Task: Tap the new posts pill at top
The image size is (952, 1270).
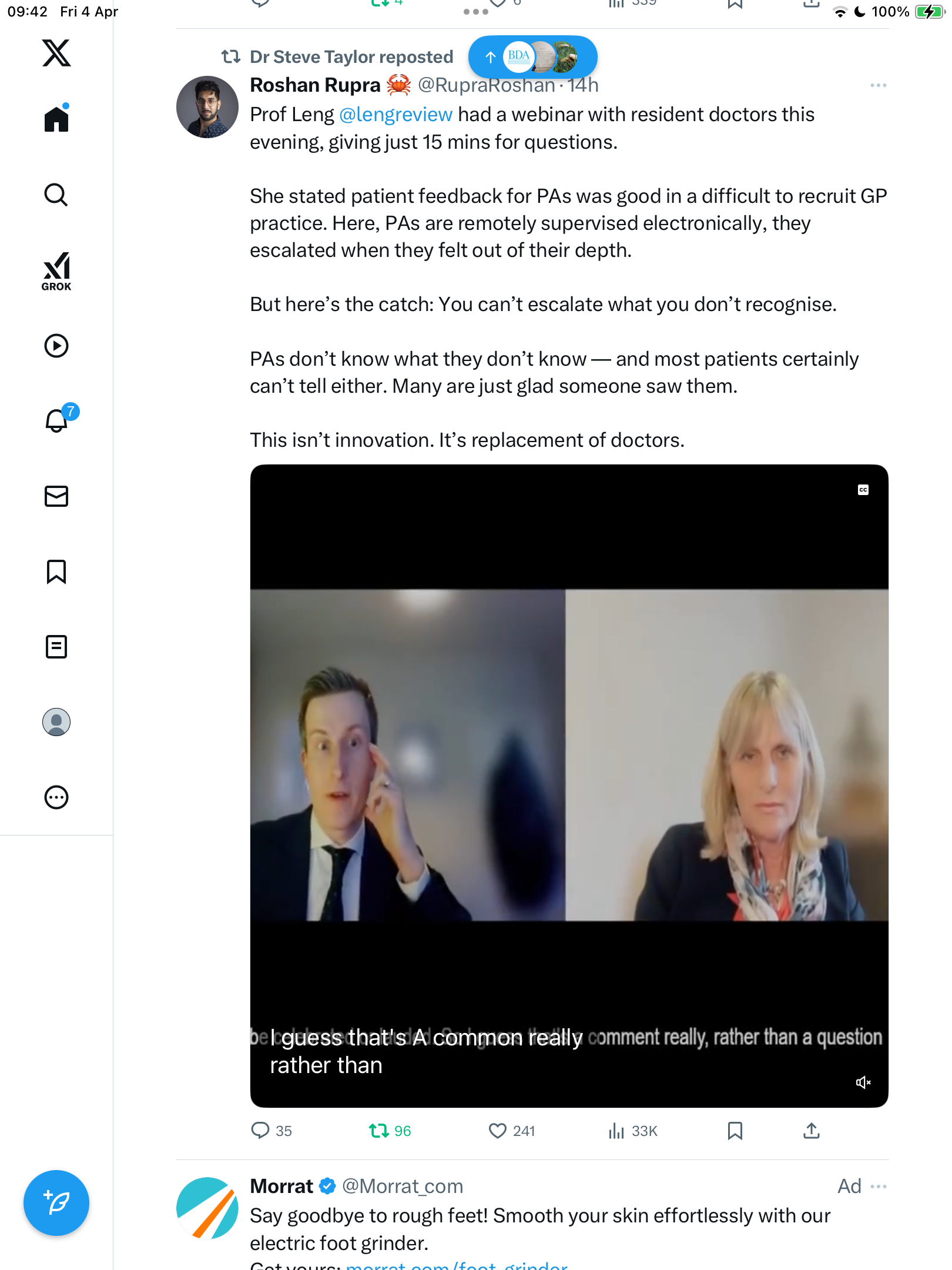Action: click(x=532, y=57)
